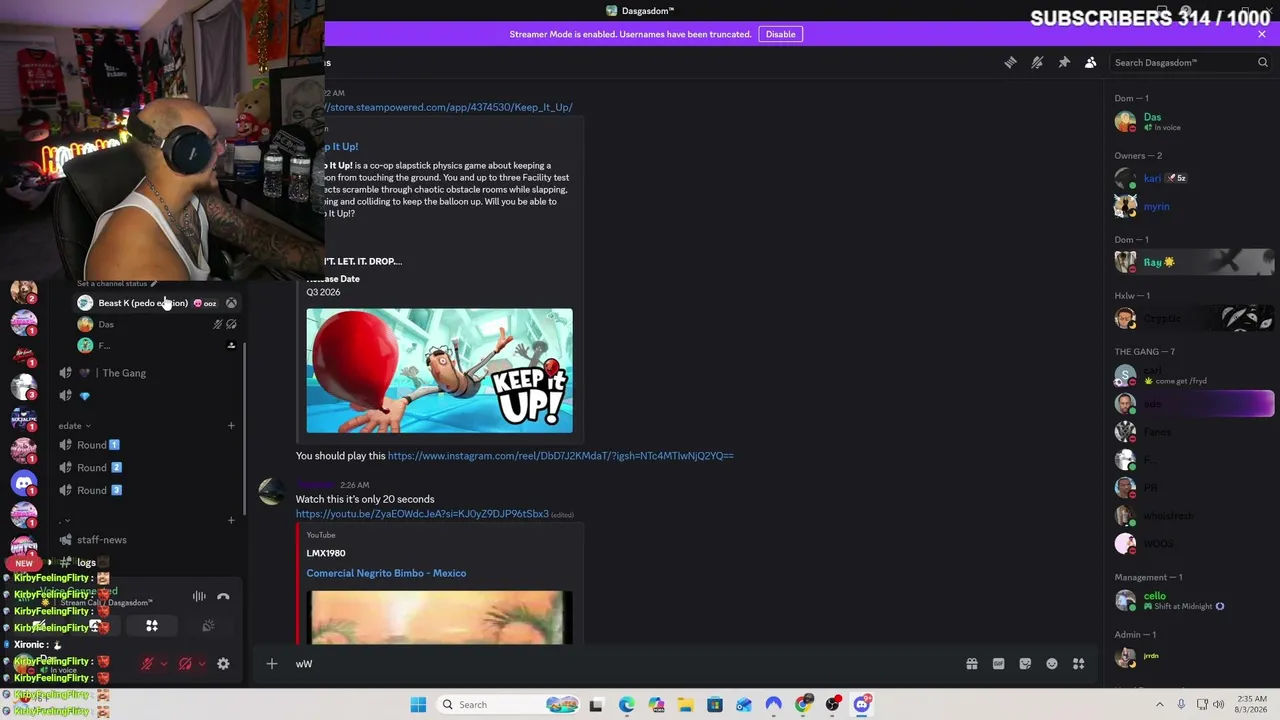
Task: Open the Threads panel in Discord header
Action: 1010,62
